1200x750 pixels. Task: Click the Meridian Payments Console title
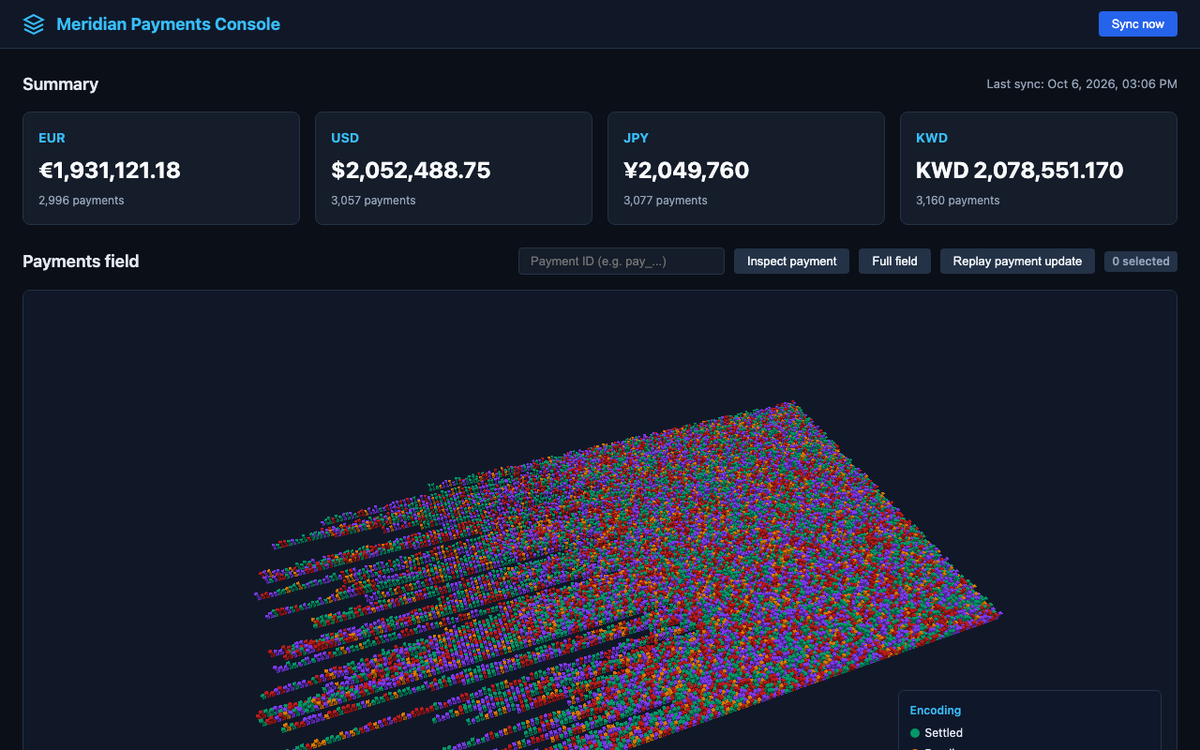click(168, 24)
